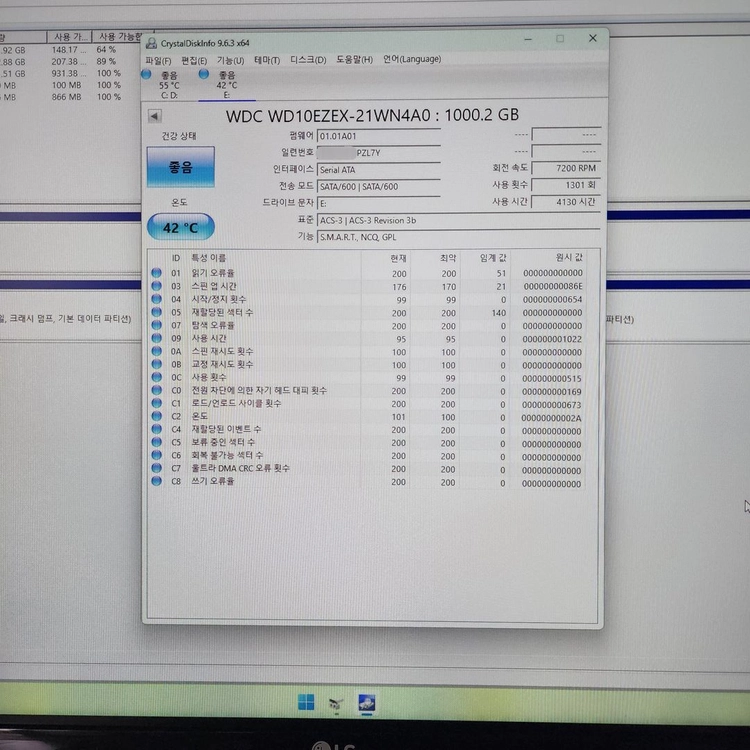Click the status icon for 보류 중인 섹터 수 row

click(x=156, y=442)
